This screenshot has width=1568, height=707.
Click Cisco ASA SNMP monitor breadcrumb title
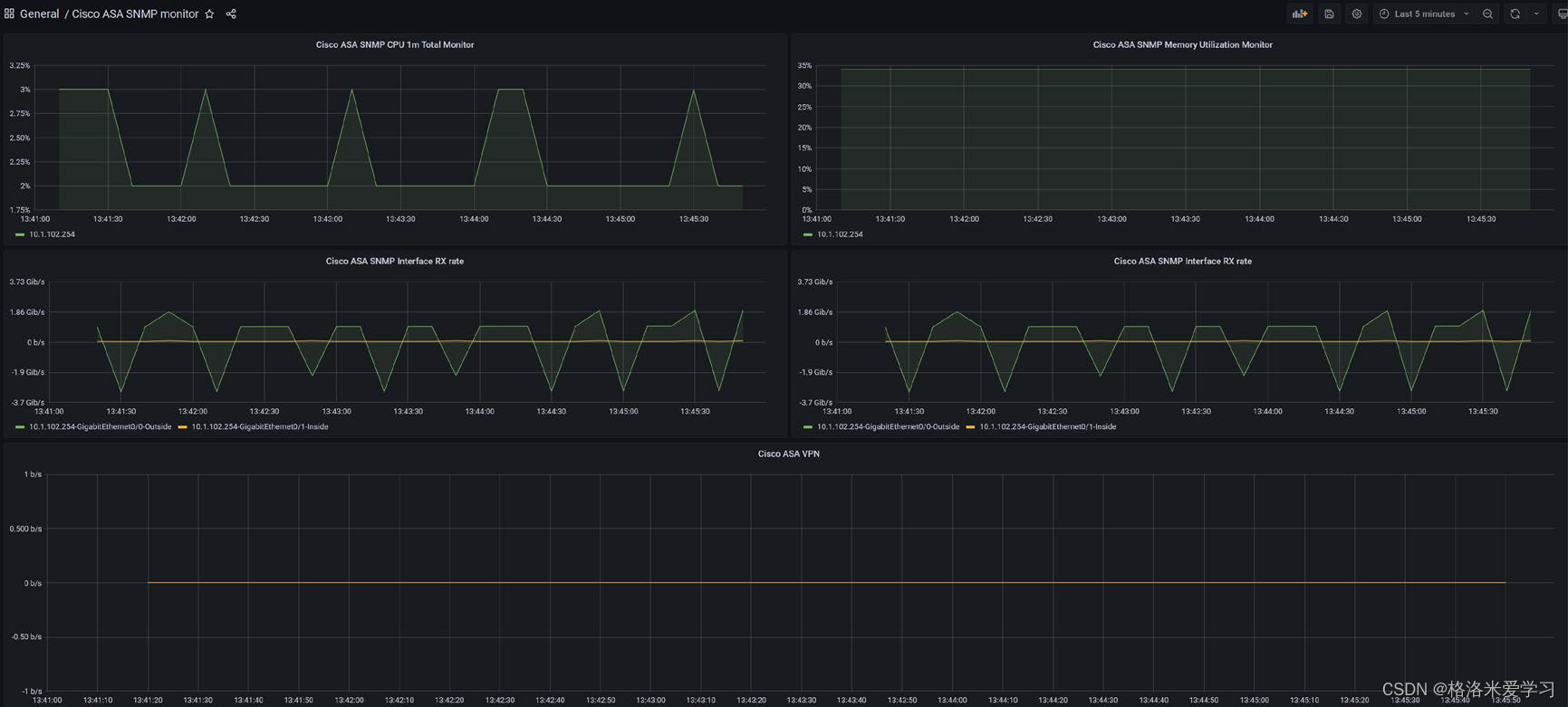pos(135,14)
